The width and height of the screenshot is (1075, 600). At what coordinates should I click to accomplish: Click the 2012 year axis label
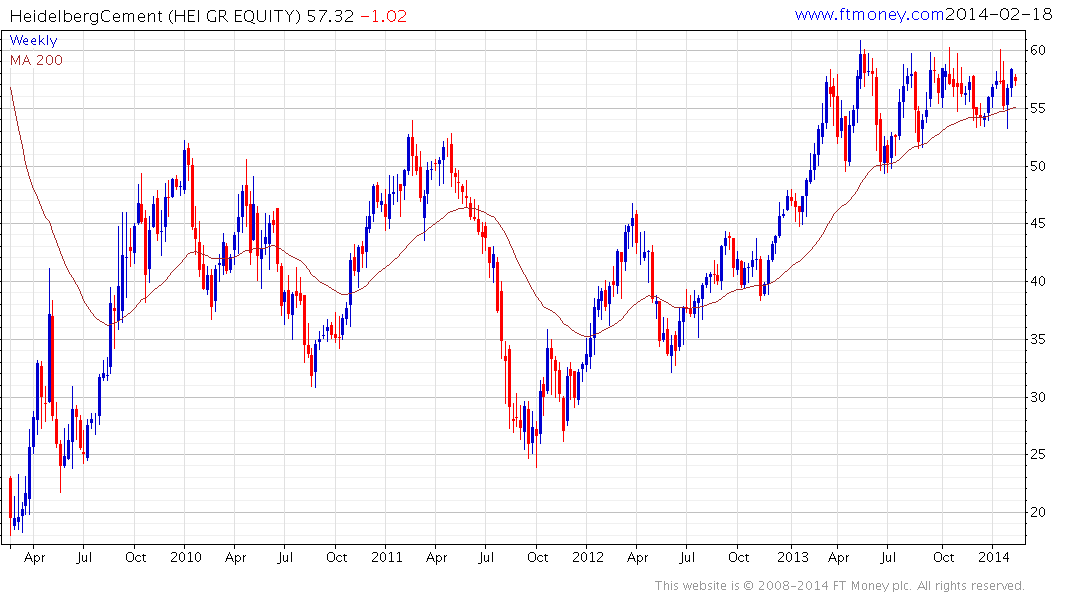tap(588, 557)
